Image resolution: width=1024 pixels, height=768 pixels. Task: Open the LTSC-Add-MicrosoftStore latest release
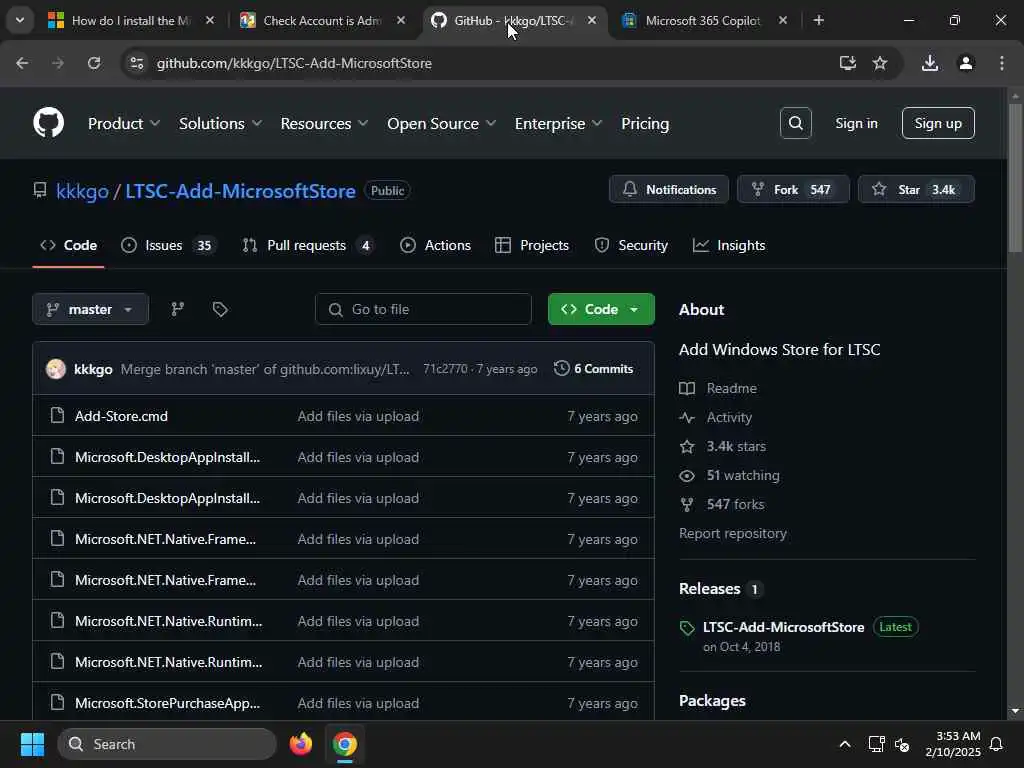(x=783, y=627)
